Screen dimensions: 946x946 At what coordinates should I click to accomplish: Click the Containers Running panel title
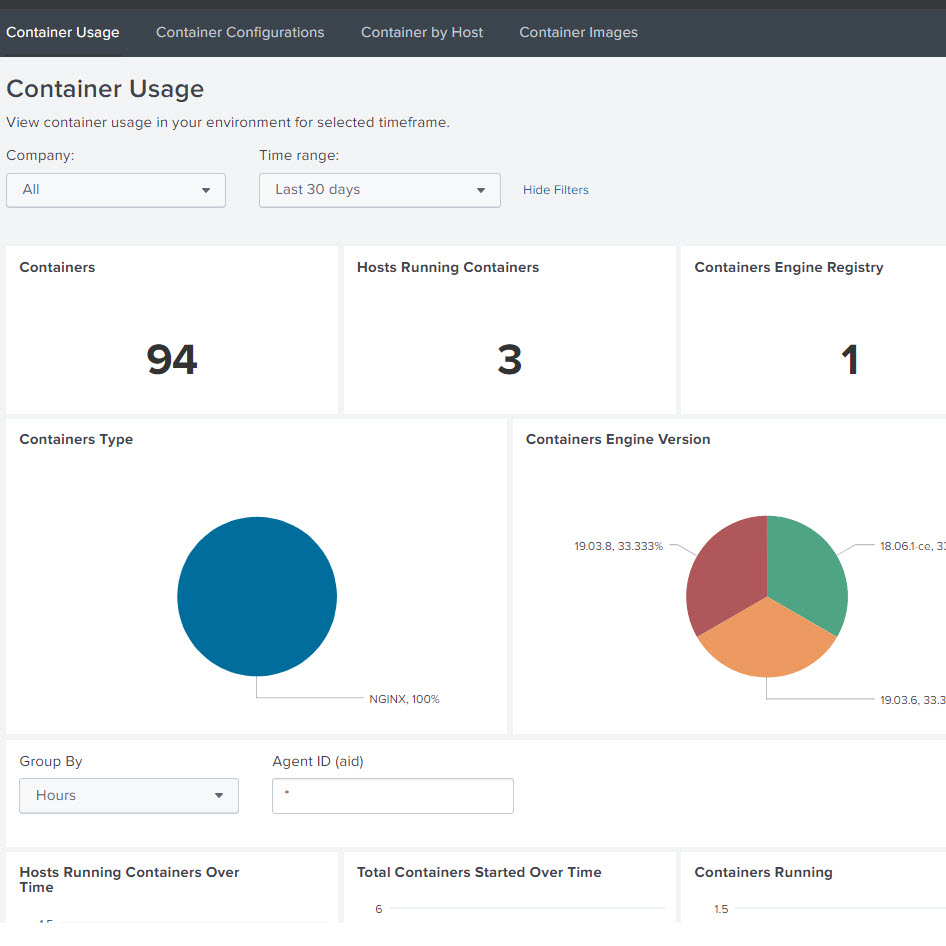tap(763, 872)
